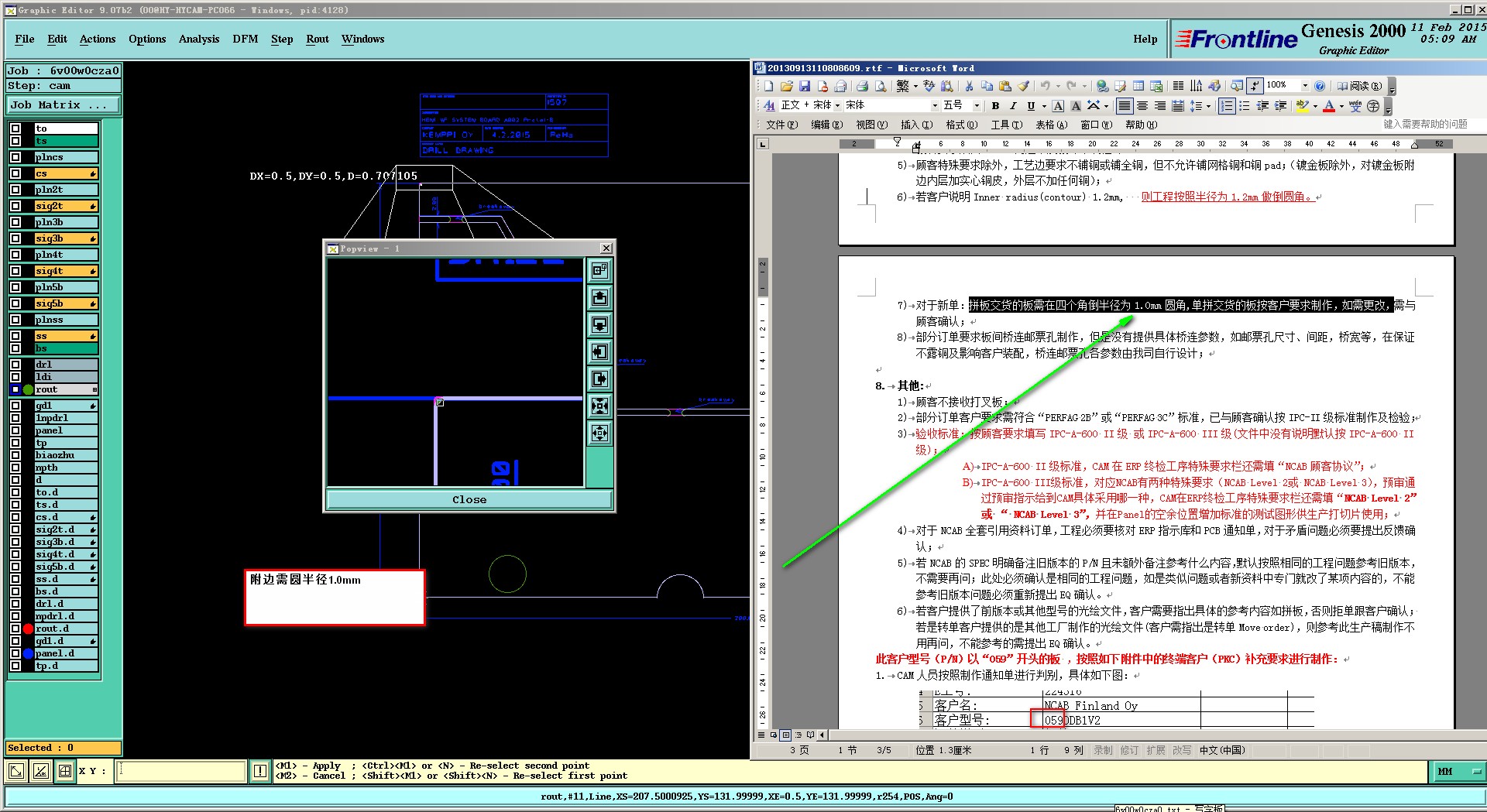
Task: Open Word's 格式(O) Format menu
Action: click(x=961, y=125)
